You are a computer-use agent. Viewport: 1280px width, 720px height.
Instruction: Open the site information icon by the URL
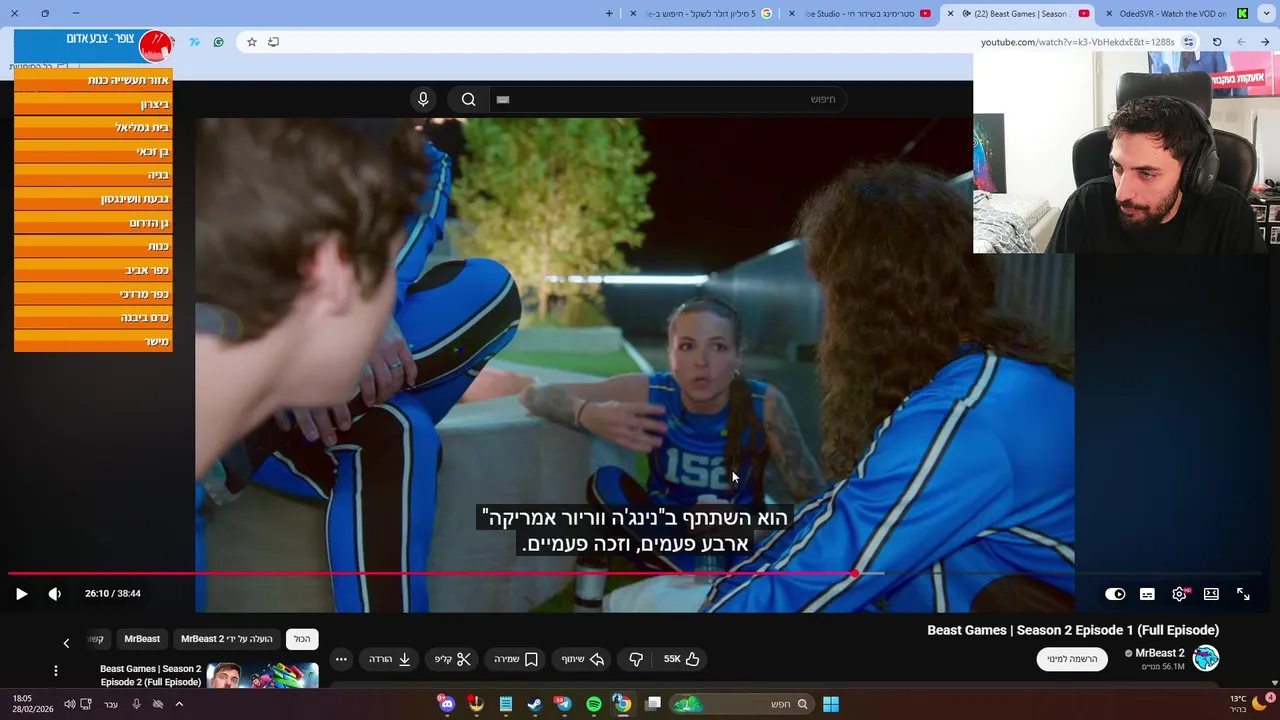pyautogui.click(x=1188, y=42)
